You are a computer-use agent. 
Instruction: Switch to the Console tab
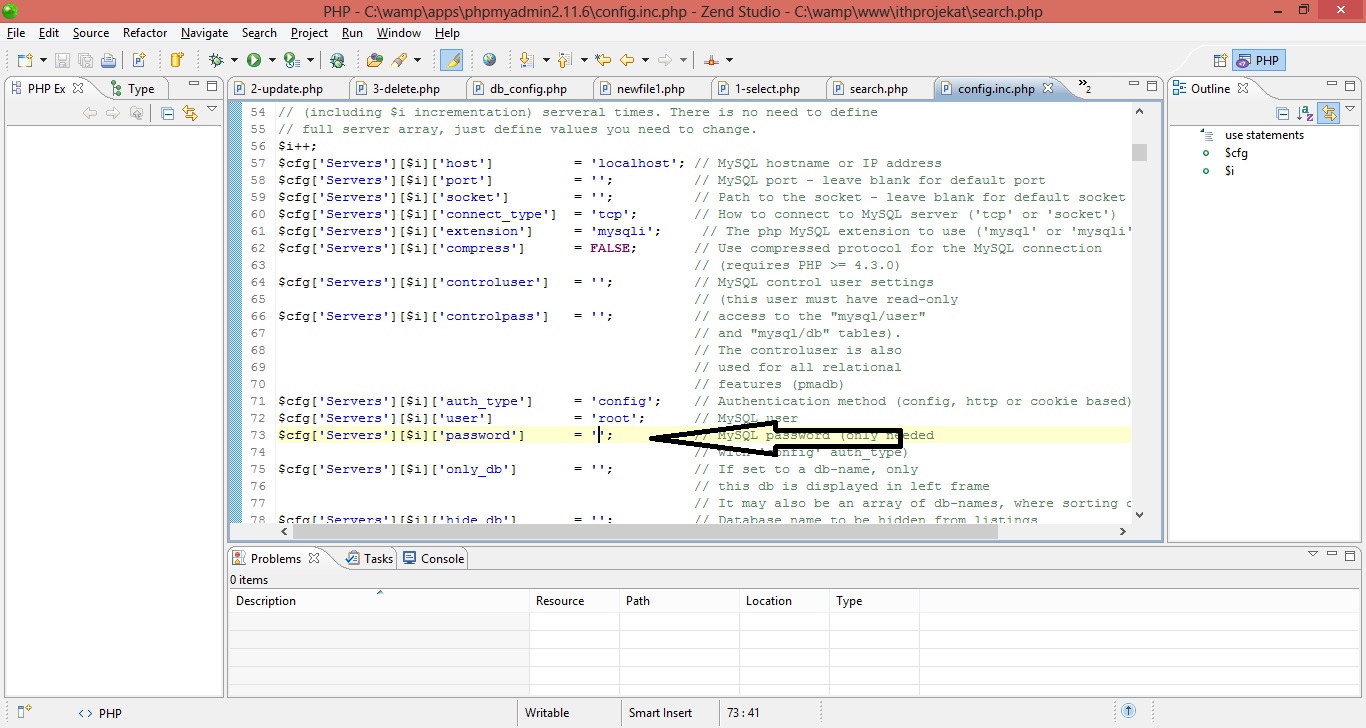(434, 558)
